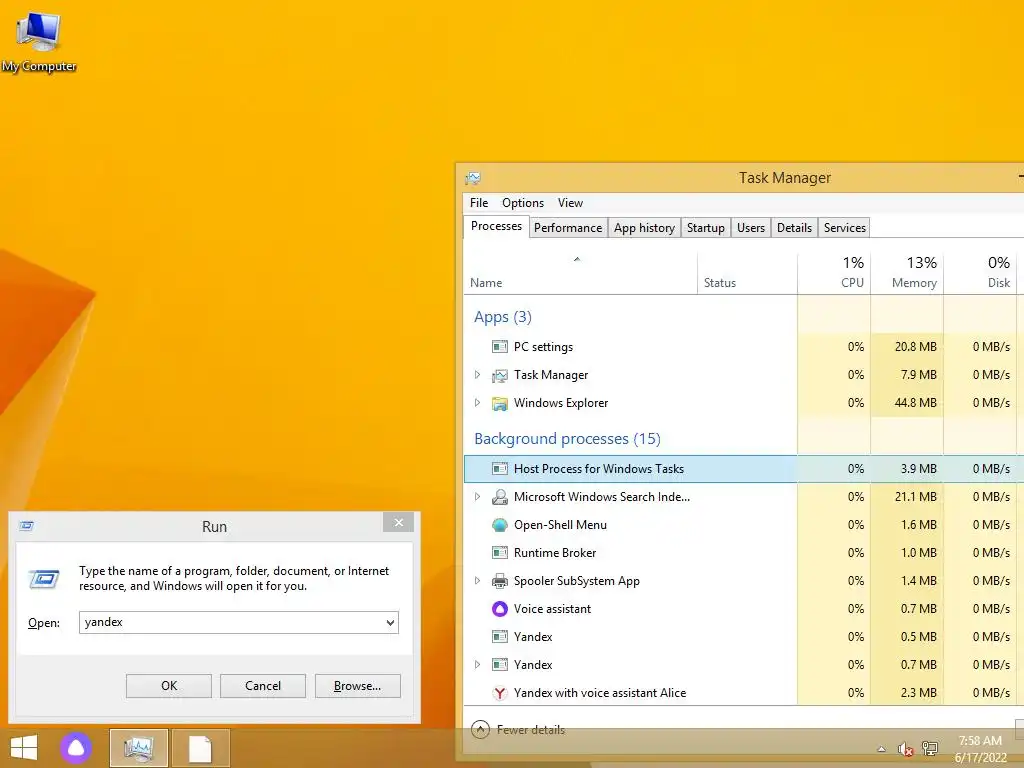Open the Windows Start button

(24, 748)
